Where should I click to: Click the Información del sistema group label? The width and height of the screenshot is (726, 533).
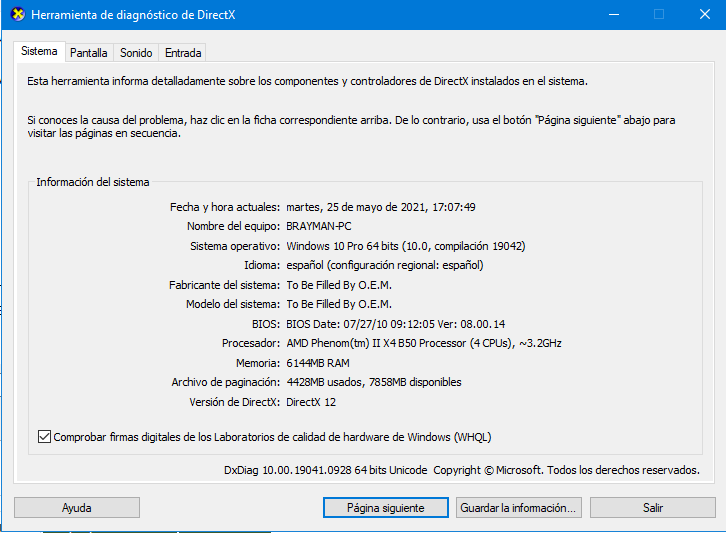(x=93, y=182)
